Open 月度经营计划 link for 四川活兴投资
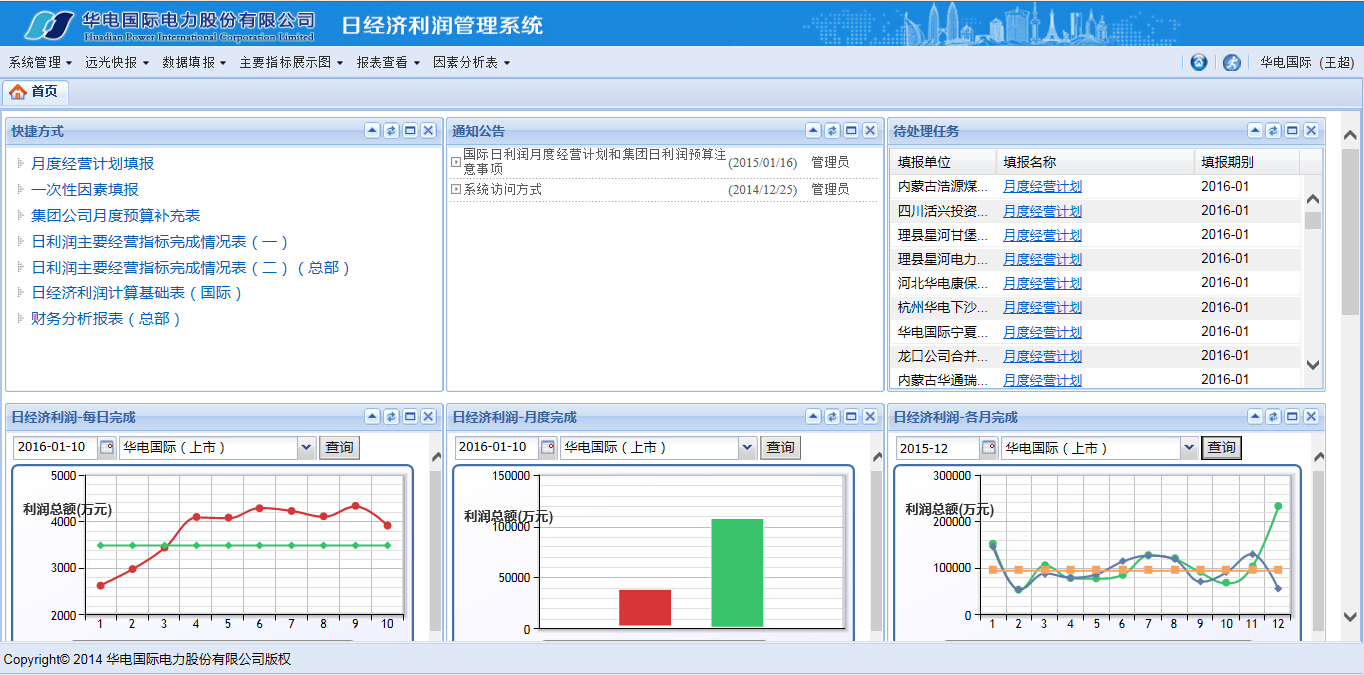 click(1042, 211)
